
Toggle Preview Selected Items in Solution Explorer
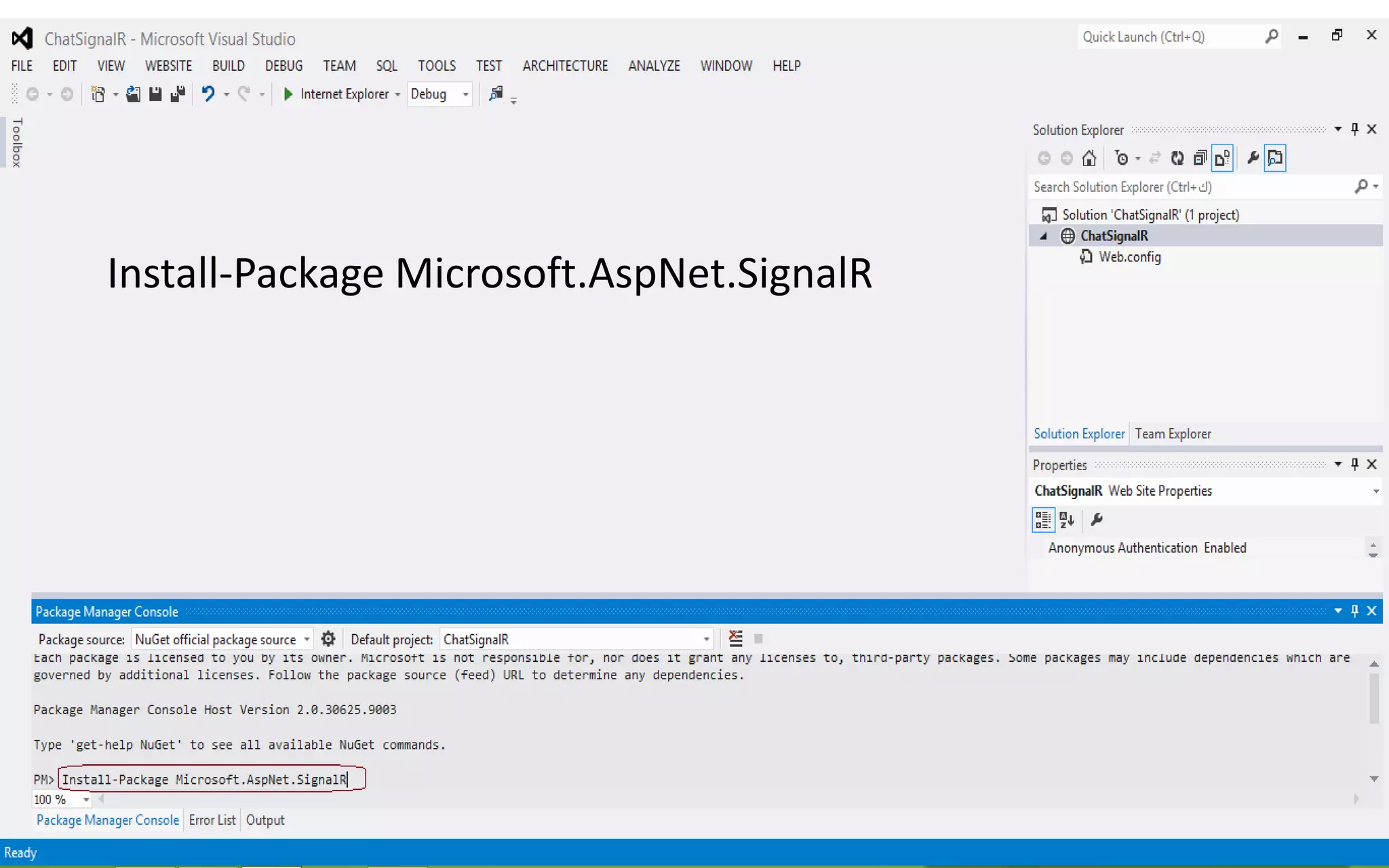pos(1275,158)
